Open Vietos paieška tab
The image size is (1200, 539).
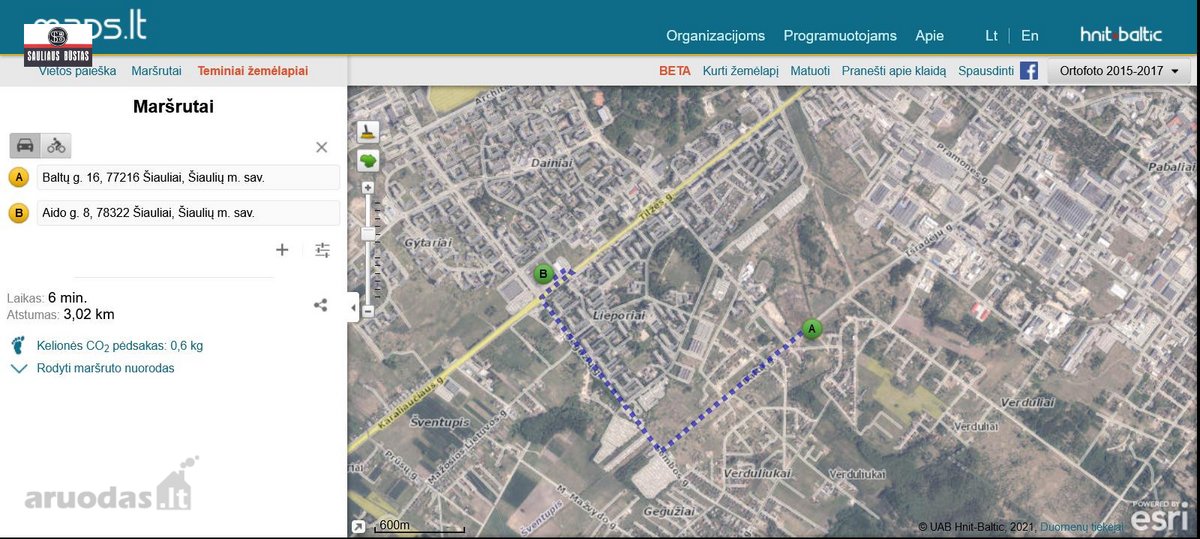[78, 71]
